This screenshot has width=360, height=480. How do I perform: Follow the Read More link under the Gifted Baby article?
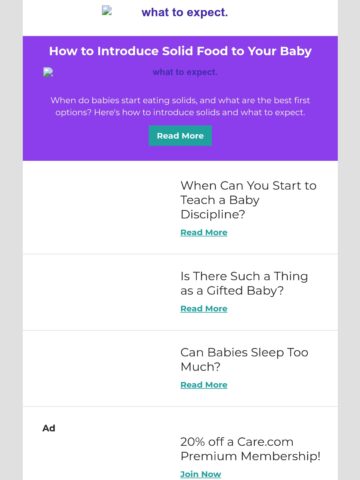tap(204, 308)
